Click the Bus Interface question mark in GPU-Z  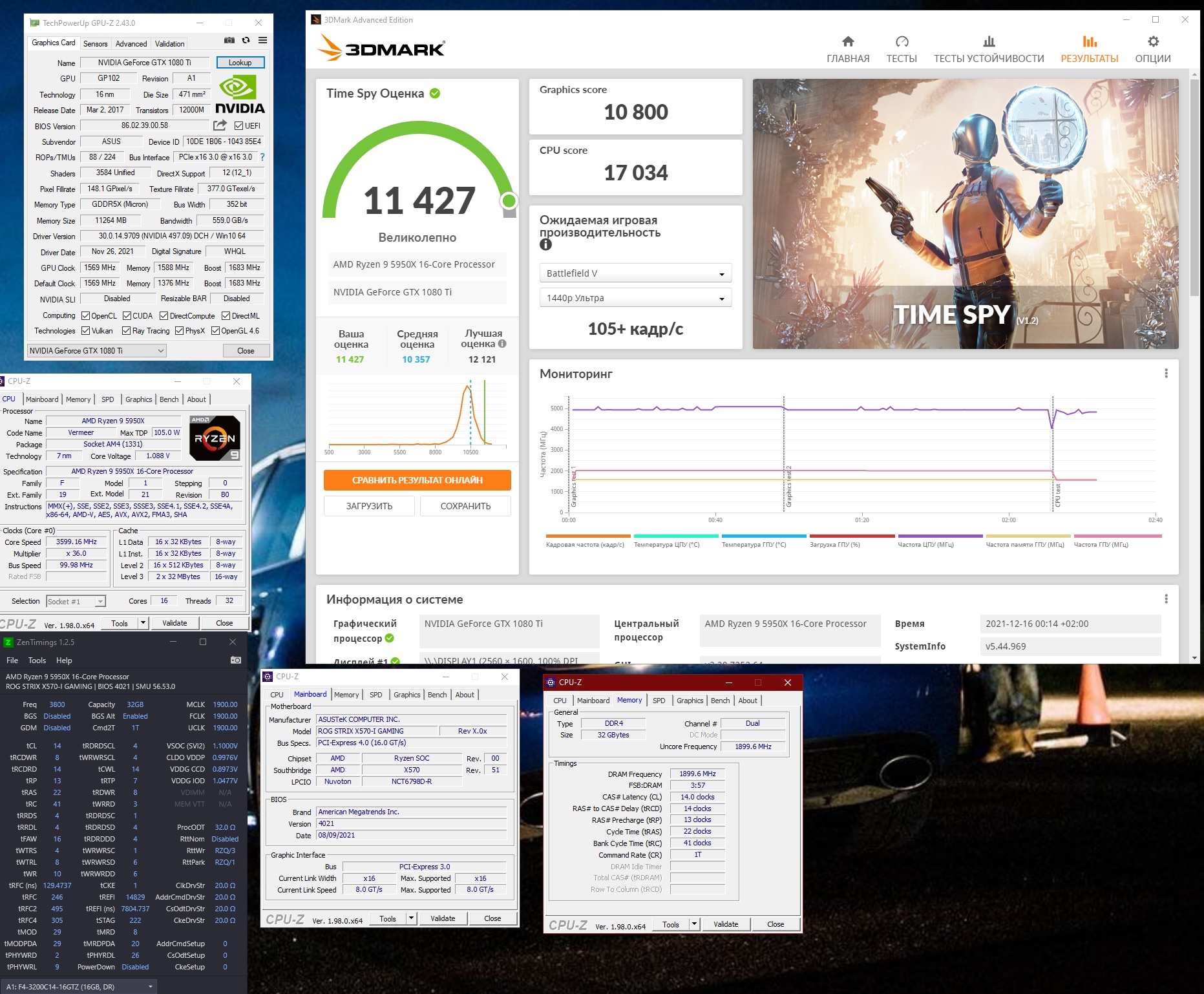tap(262, 157)
